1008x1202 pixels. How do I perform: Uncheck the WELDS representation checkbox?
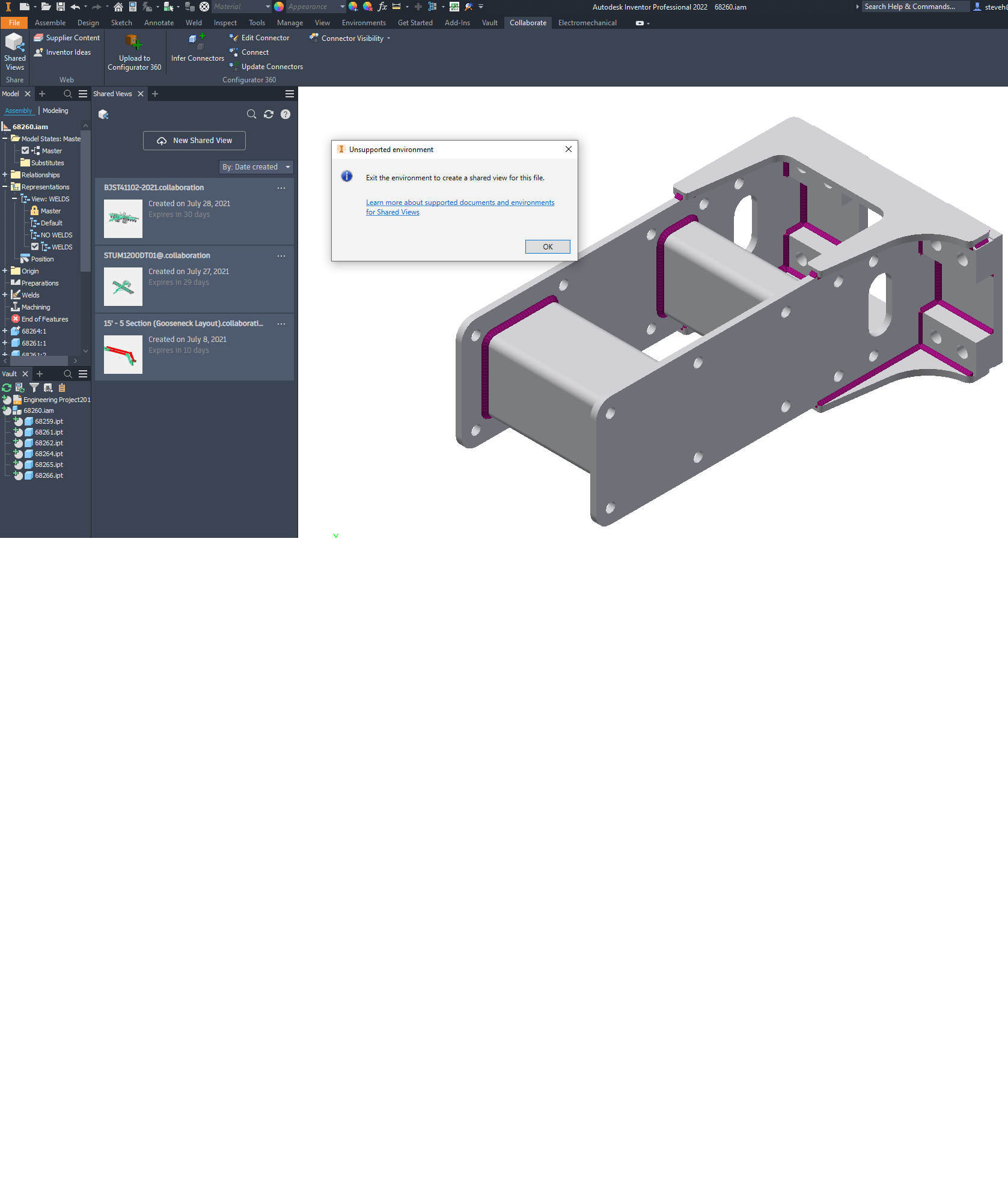click(35, 246)
